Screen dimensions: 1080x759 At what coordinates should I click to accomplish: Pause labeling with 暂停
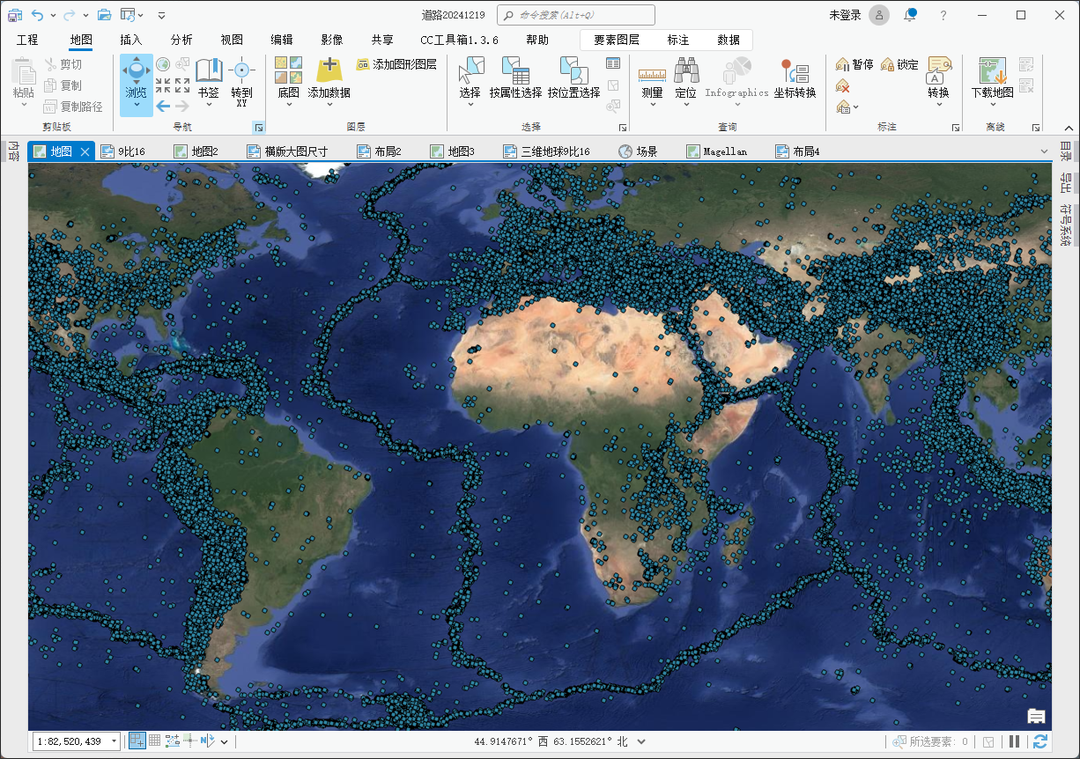(x=854, y=64)
